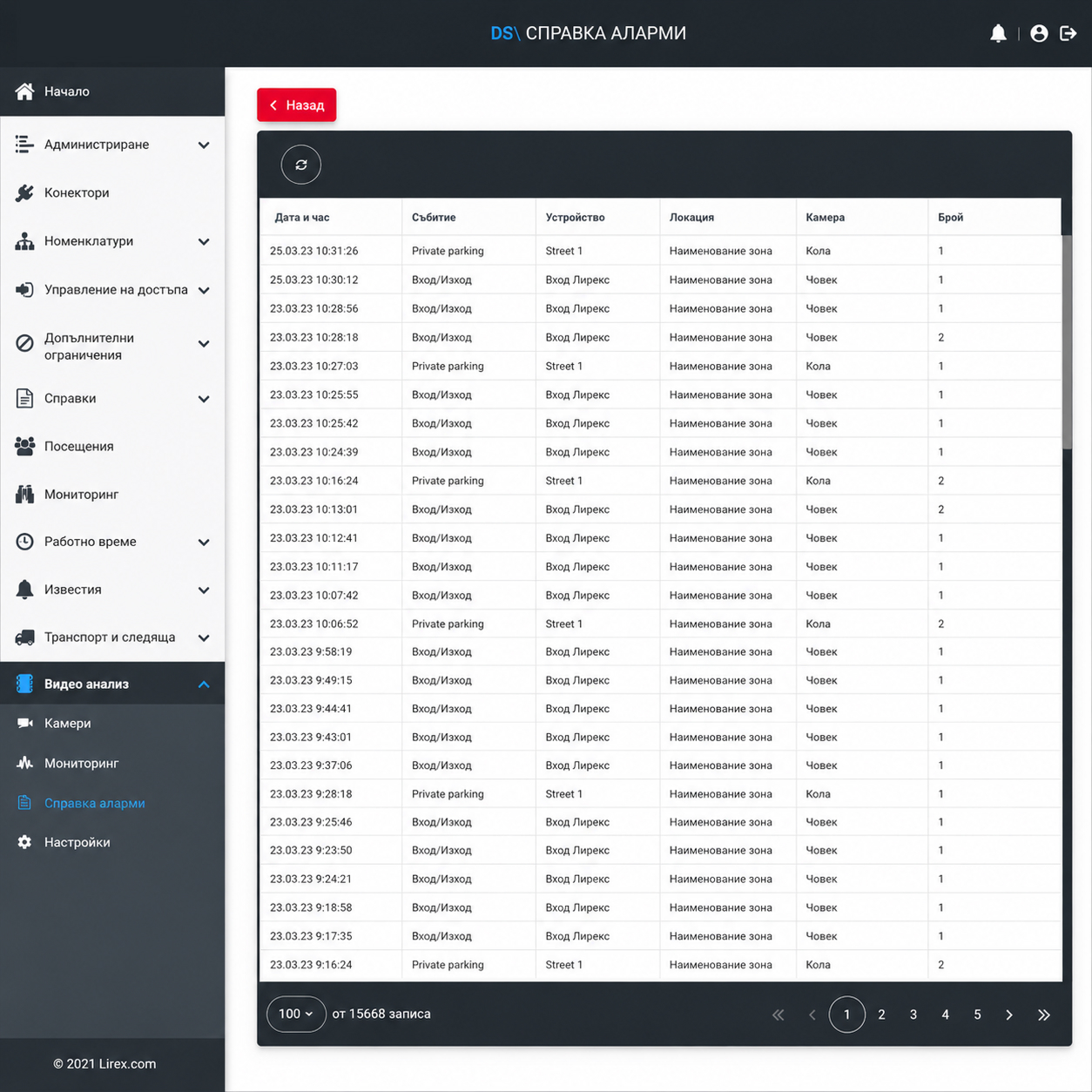Open the 100 records per page dropdown
Screen dimensions: 1092x1092
click(x=296, y=1014)
